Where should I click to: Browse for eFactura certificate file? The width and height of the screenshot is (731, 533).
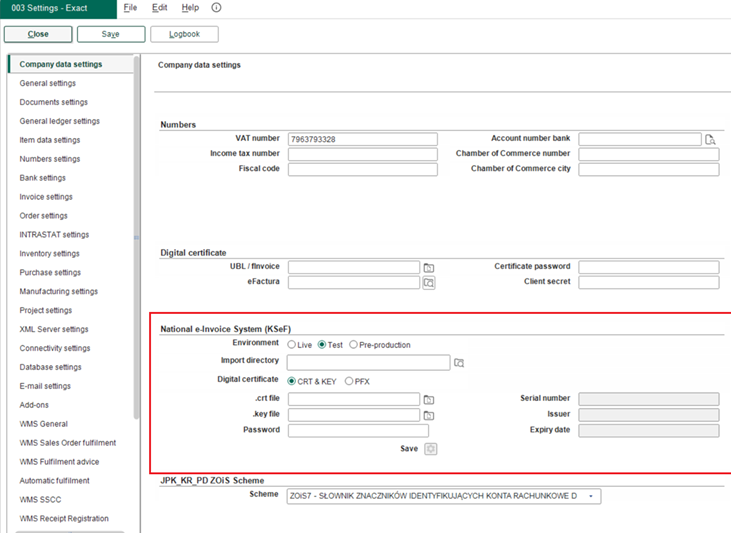pos(428,283)
